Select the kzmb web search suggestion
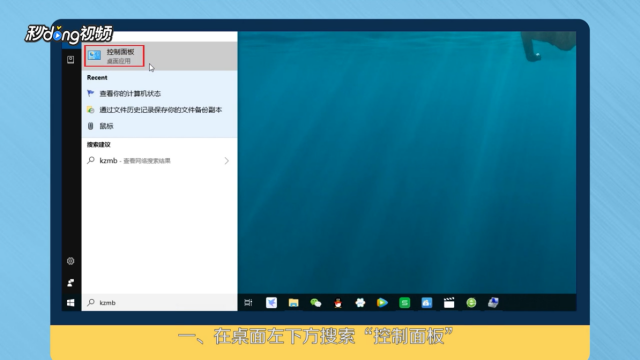The width and height of the screenshot is (640, 360). tap(159, 161)
